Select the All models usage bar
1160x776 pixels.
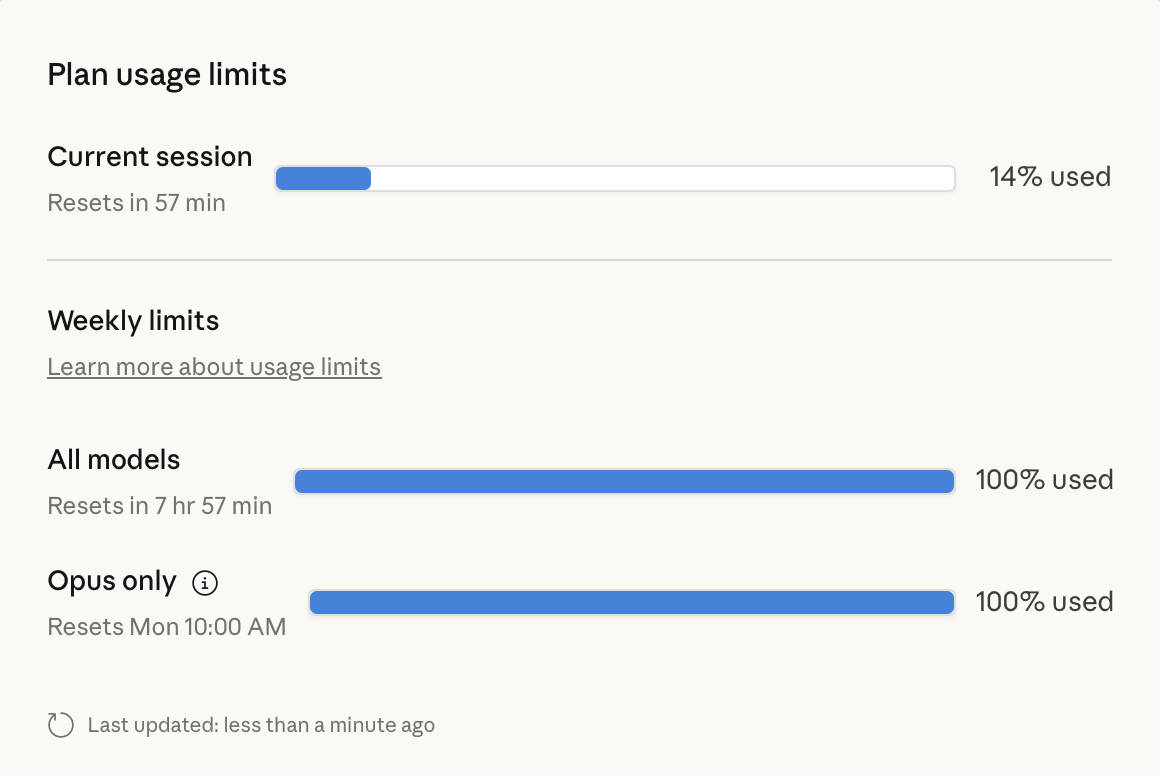click(x=624, y=481)
